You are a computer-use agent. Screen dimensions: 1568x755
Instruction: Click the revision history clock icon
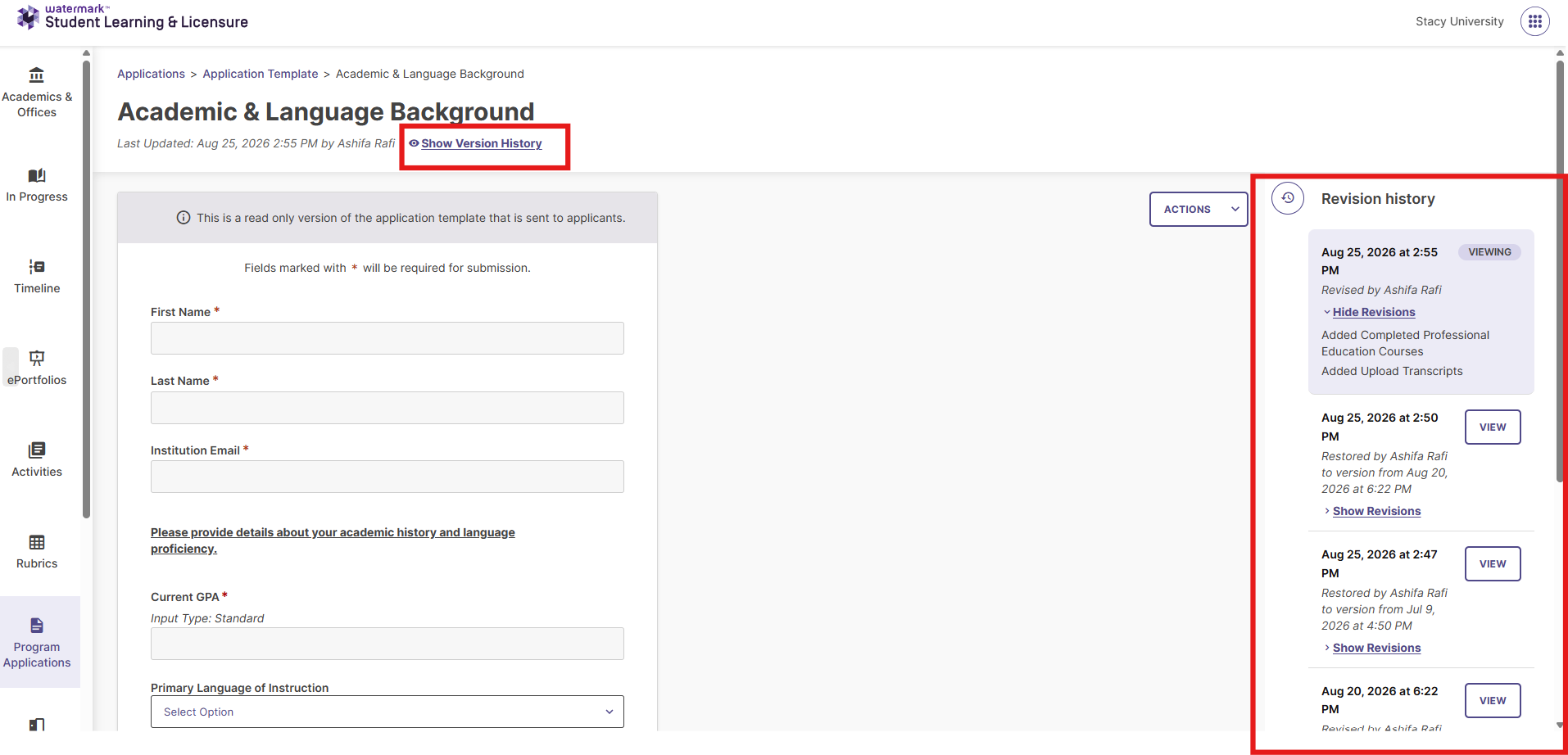(1288, 198)
